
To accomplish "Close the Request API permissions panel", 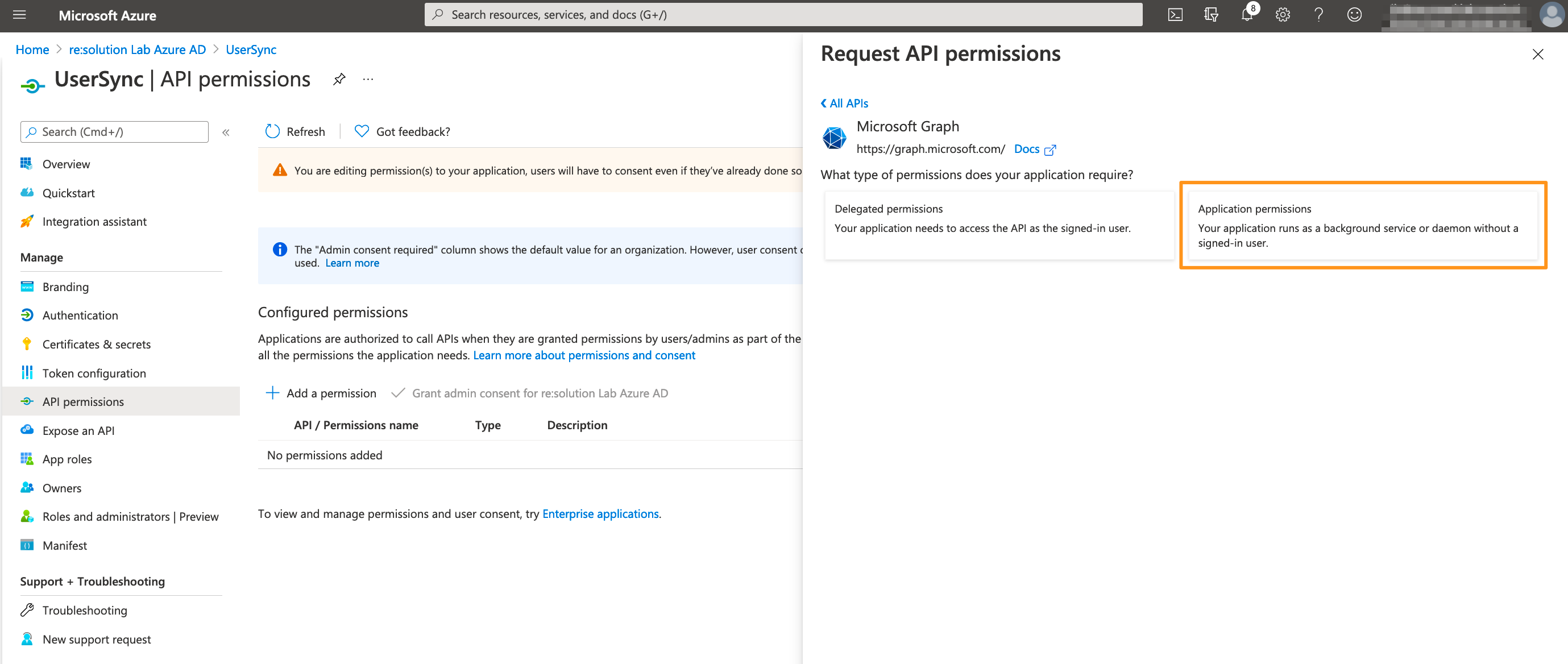I will (1537, 54).
